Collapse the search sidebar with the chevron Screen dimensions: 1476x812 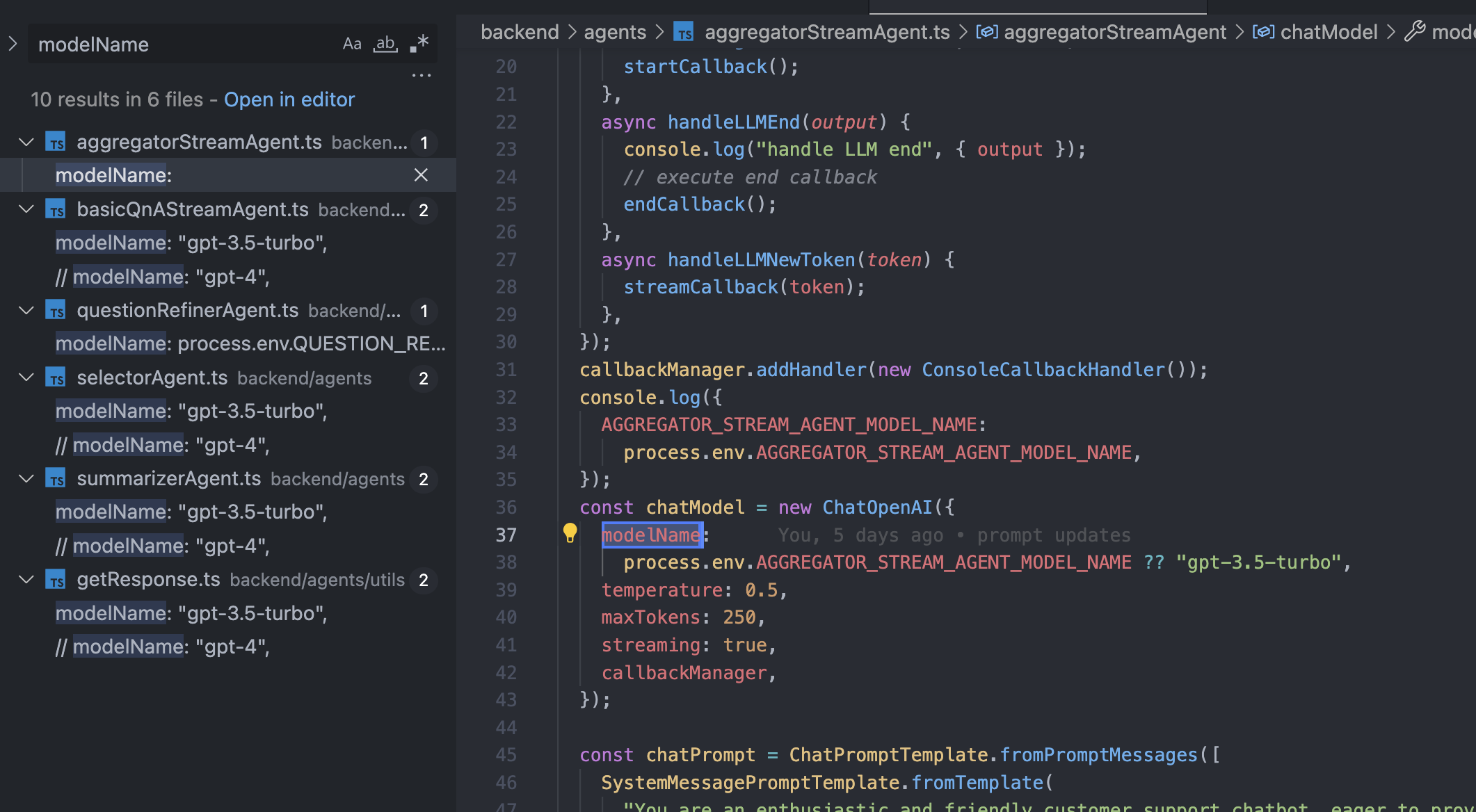[x=13, y=43]
